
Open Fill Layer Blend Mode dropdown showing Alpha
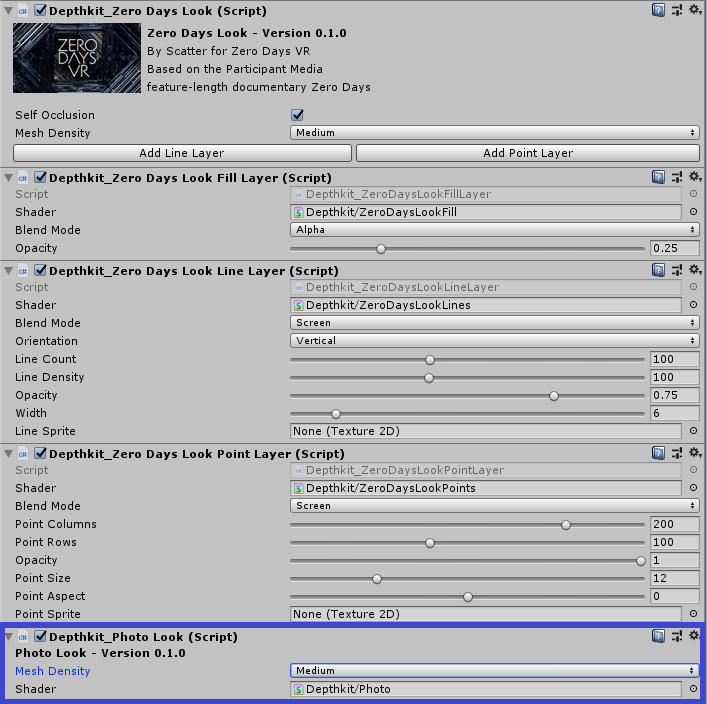[x=495, y=230]
